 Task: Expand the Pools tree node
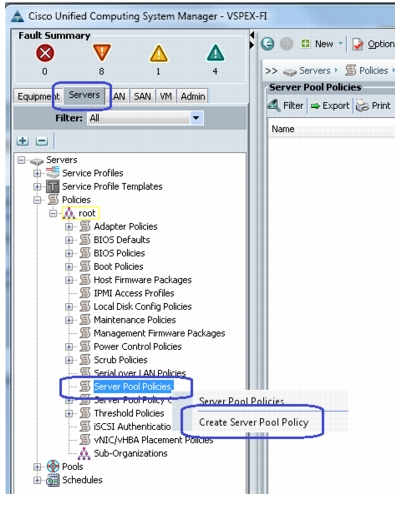click(x=37, y=467)
